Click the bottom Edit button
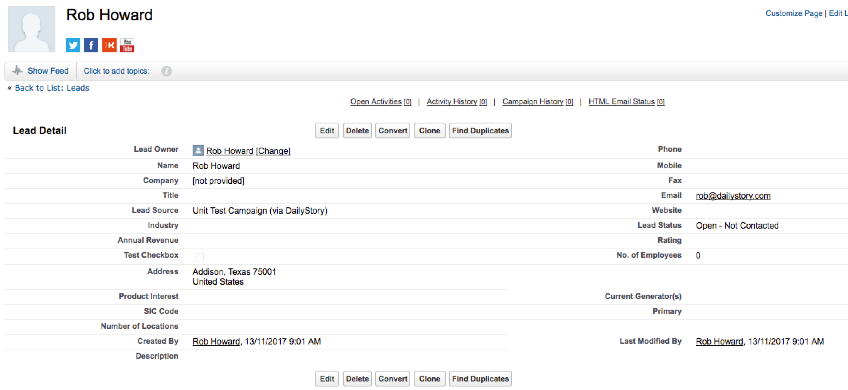The height and width of the screenshot is (390, 848). [327, 379]
